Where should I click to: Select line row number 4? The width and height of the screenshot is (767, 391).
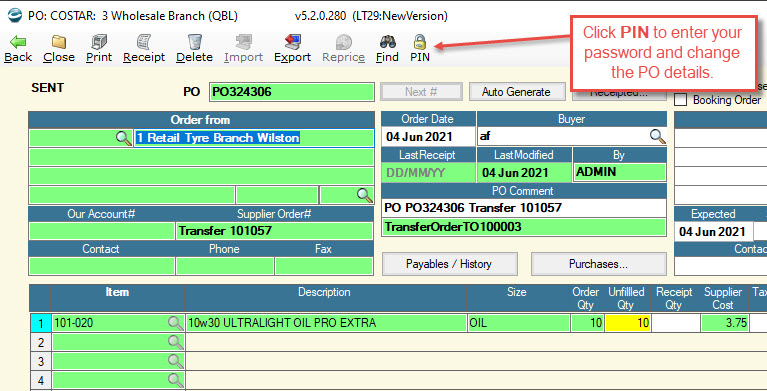(41, 380)
